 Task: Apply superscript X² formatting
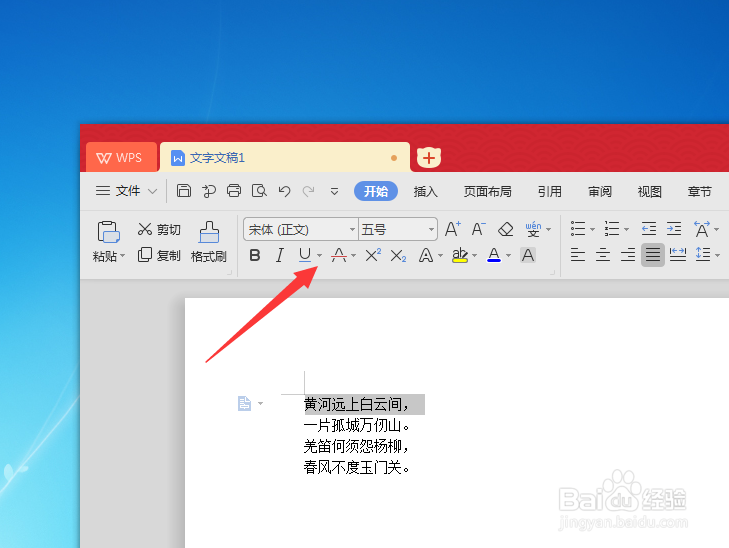373,255
